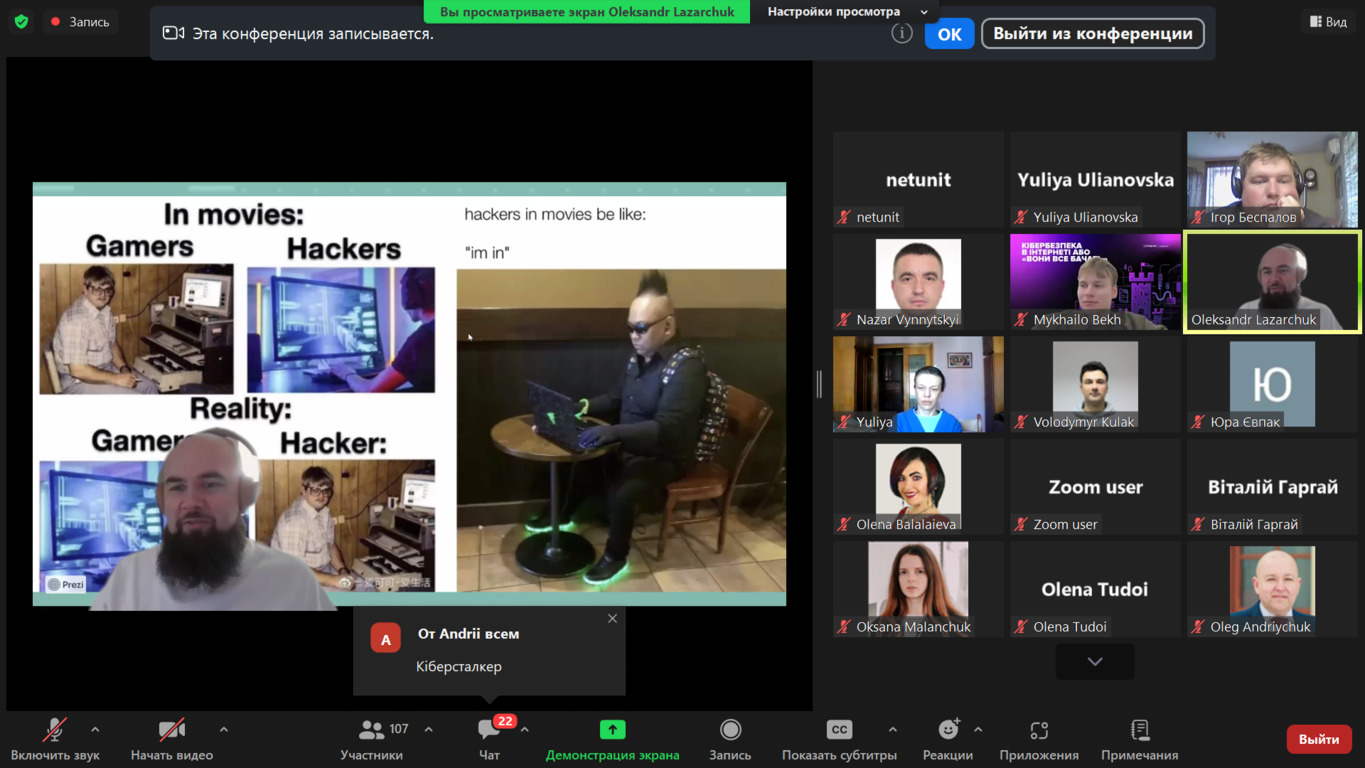Start Демонстрация экрана screen sharing
This screenshot has height=768, width=1365.
[612, 740]
